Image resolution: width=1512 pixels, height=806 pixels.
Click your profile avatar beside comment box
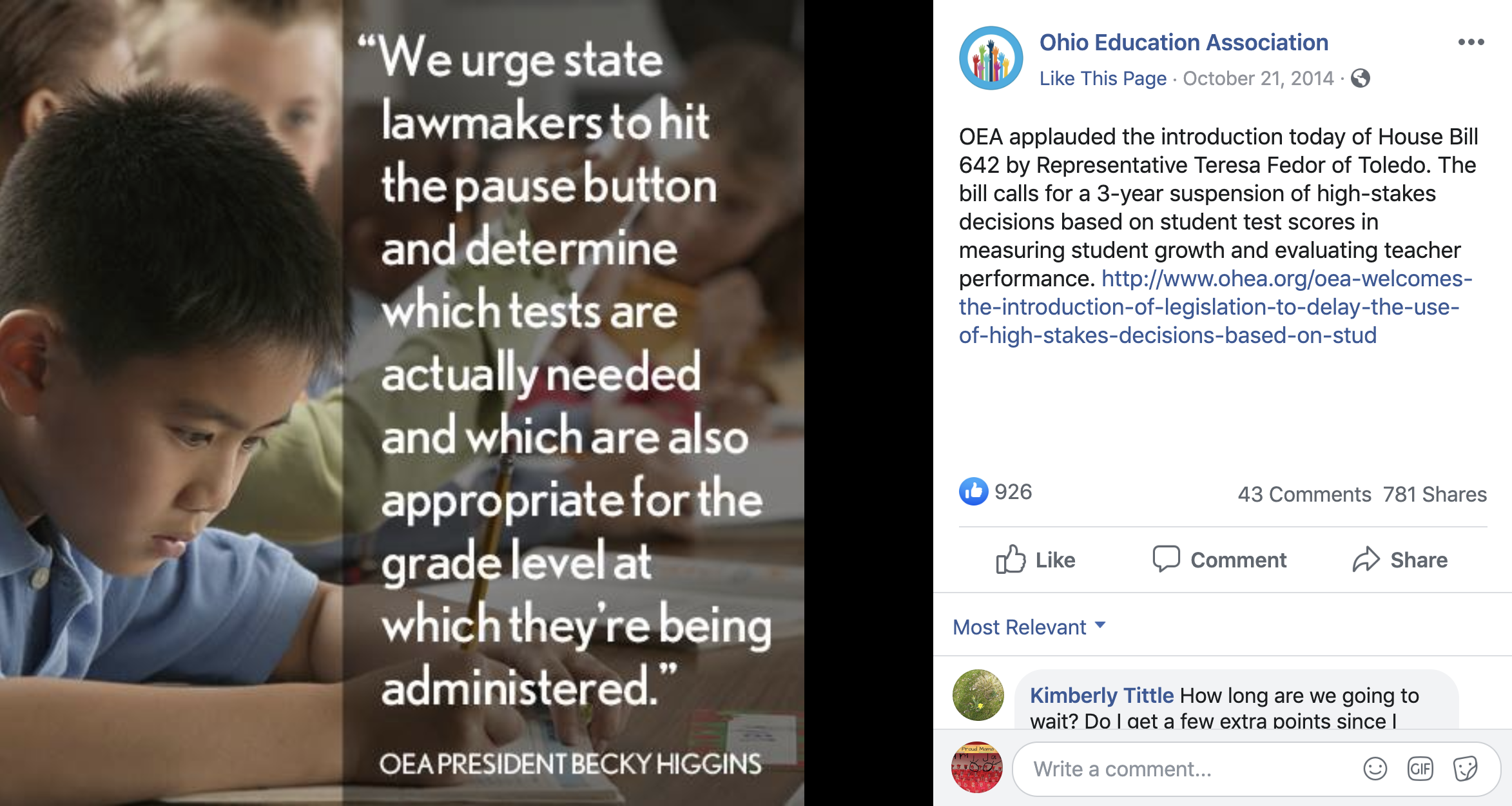click(x=977, y=767)
